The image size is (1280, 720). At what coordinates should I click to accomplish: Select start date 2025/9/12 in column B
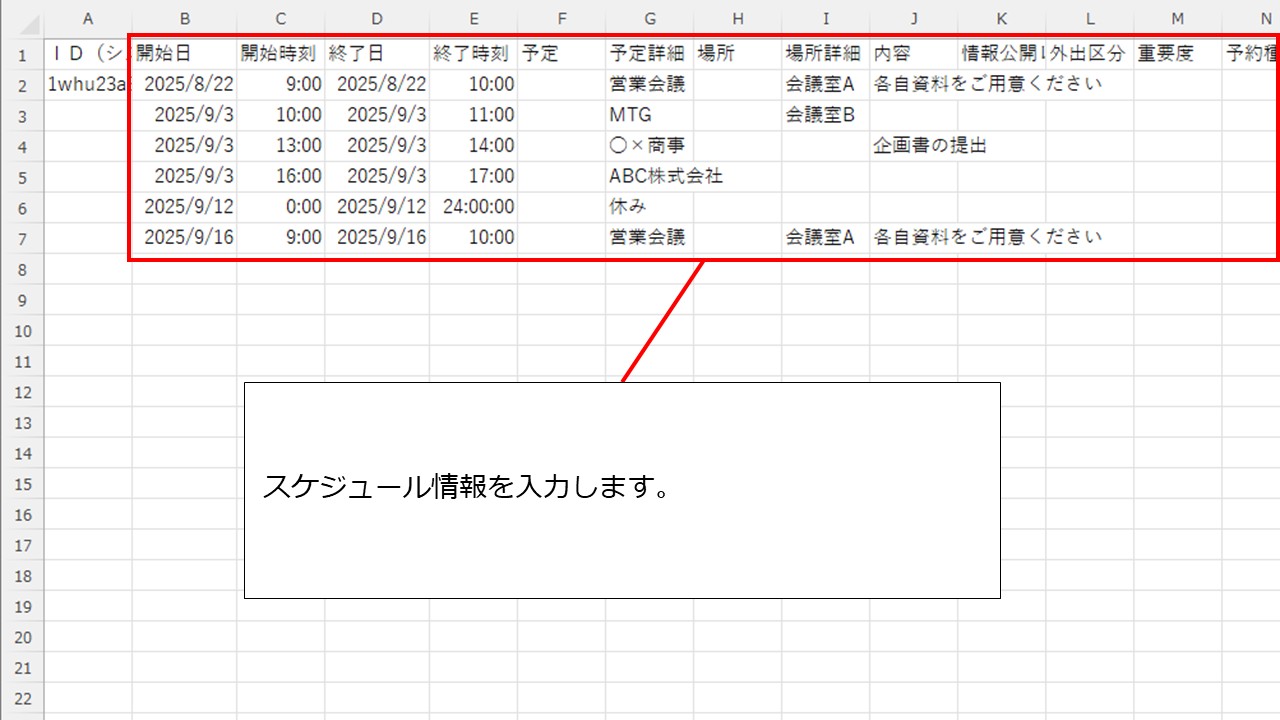point(184,208)
